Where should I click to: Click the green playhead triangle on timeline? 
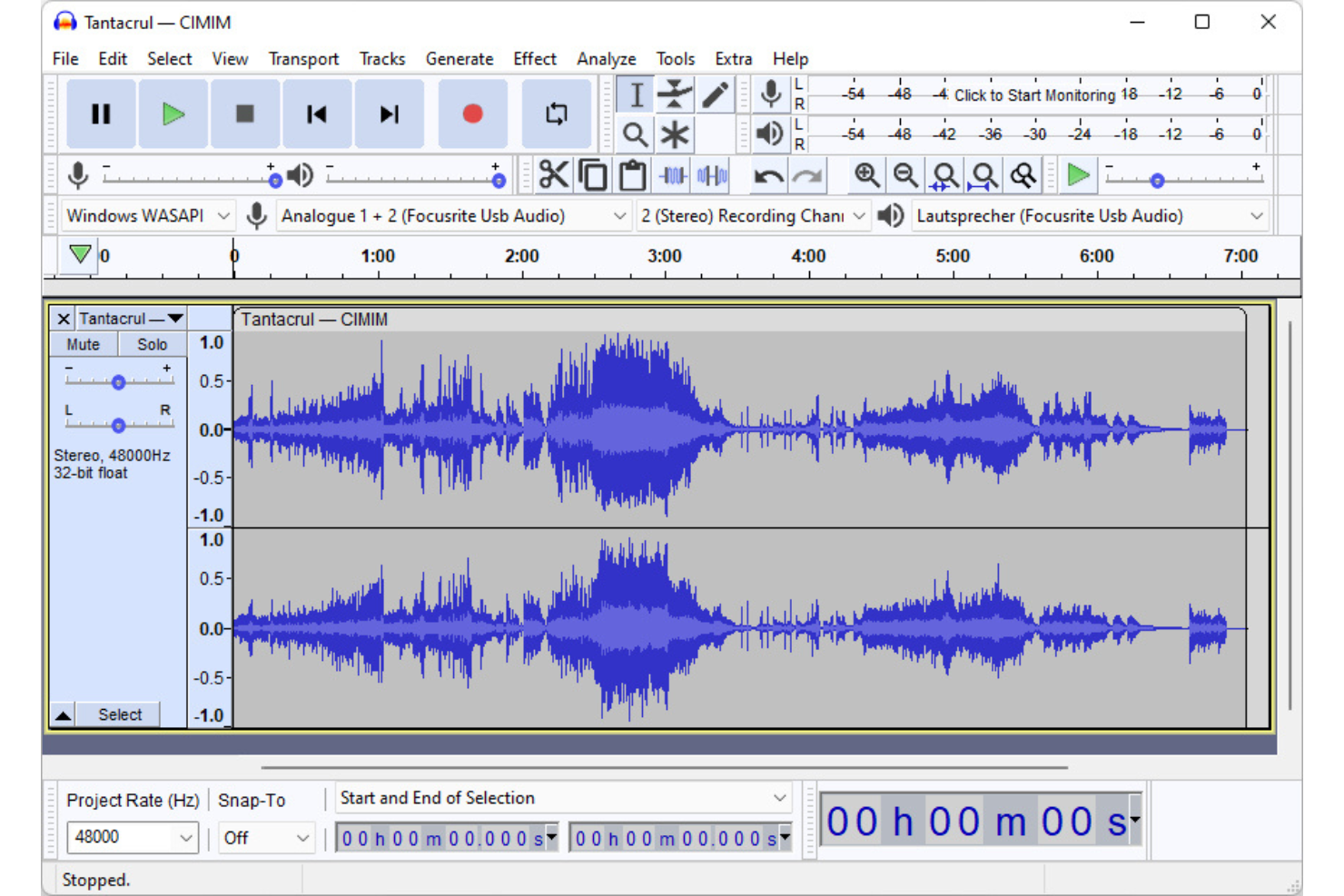coord(80,254)
